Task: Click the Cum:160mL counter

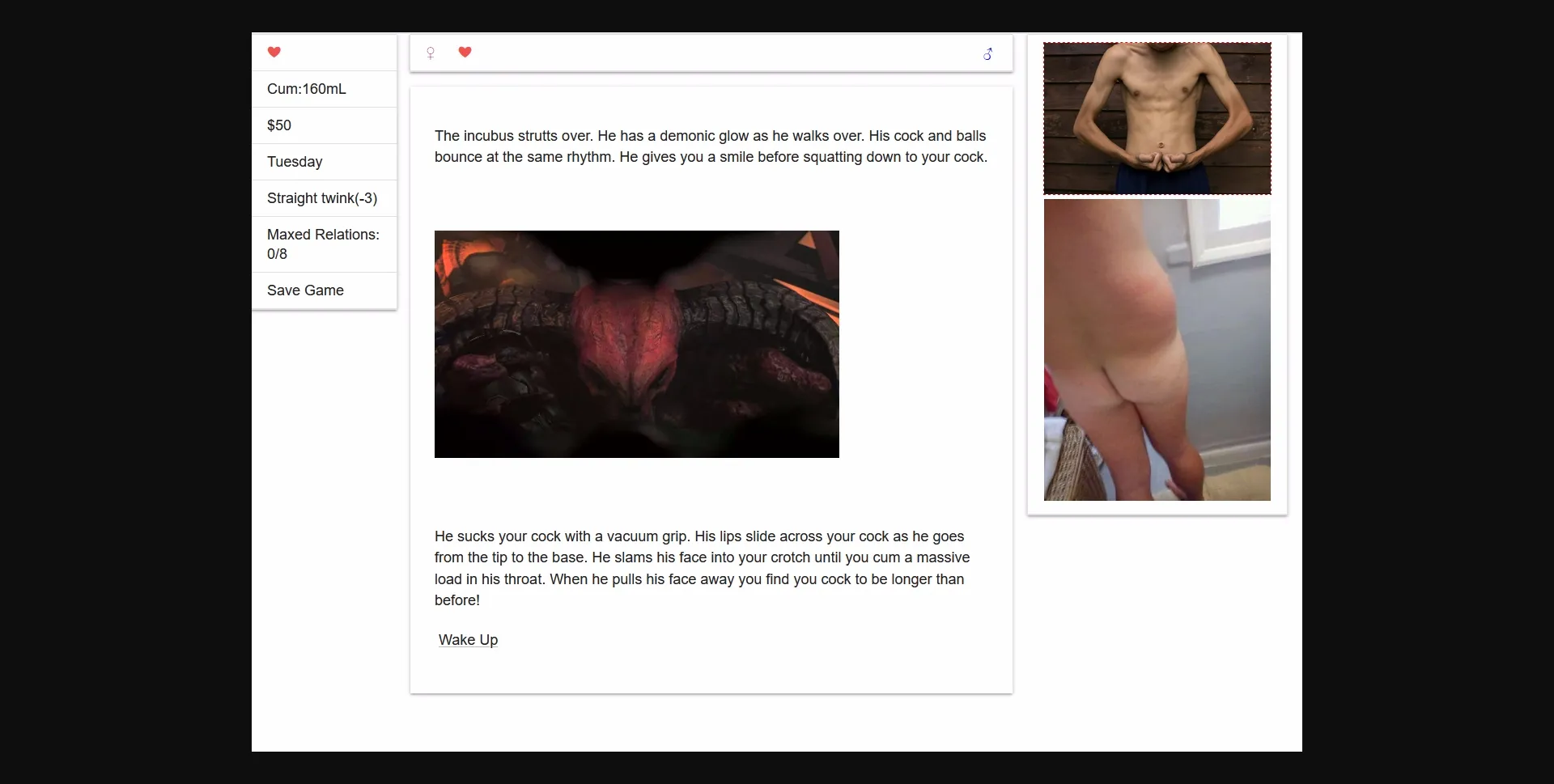Action: pos(306,88)
